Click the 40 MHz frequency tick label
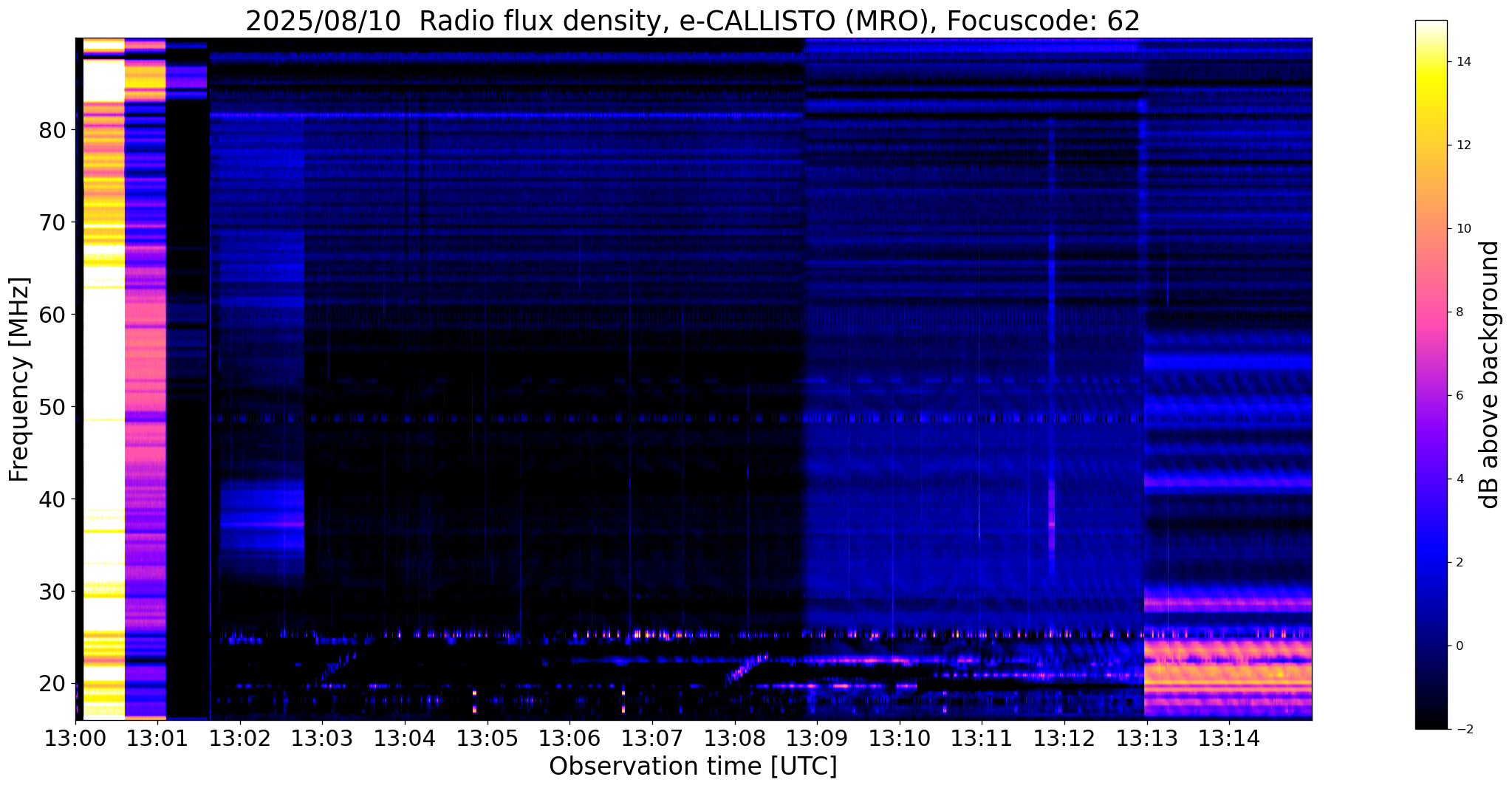Screen dimensions: 1512x788 click(x=52, y=499)
